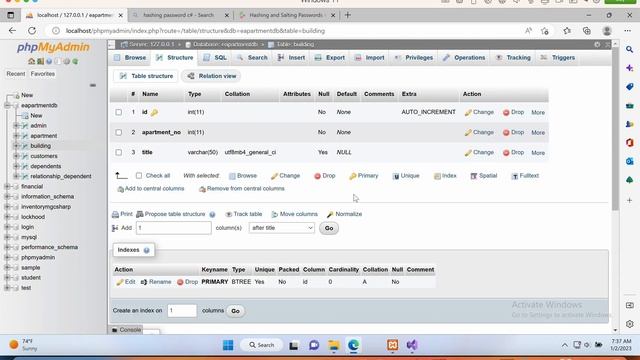Screen dimensions: 640x360
Task: Drop the title column
Action: point(513,152)
